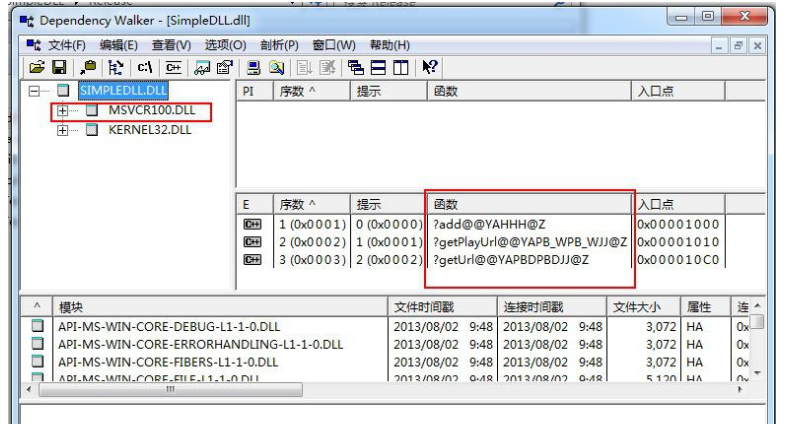Sort imports by the PI column header

point(255,92)
